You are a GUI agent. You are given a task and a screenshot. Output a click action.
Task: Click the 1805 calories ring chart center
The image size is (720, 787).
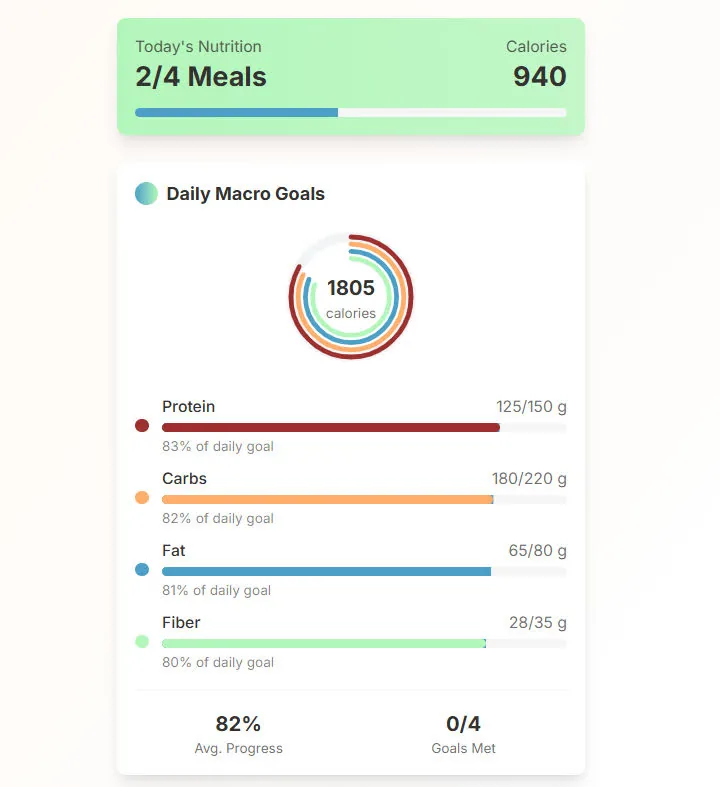[351, 297]
